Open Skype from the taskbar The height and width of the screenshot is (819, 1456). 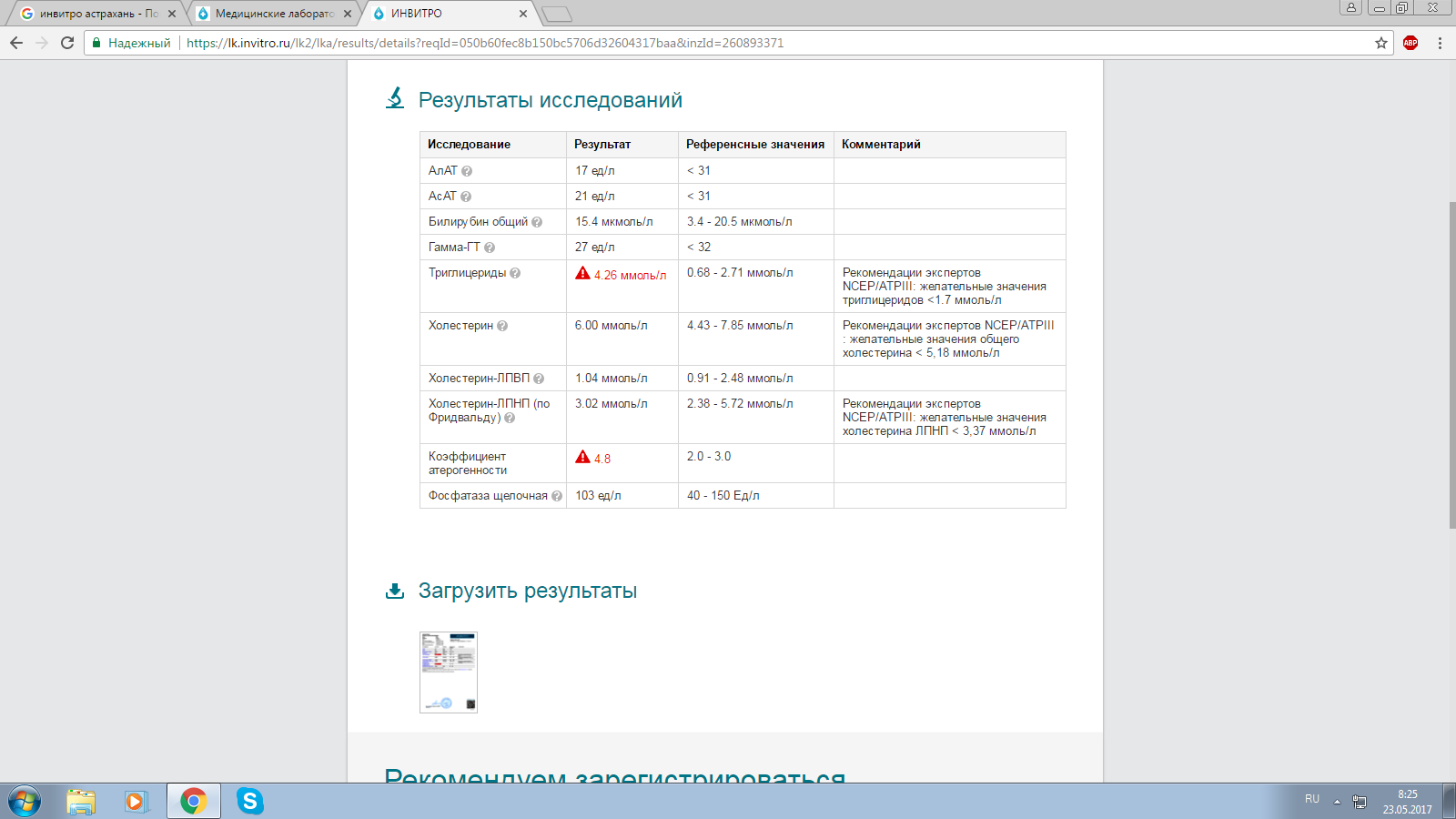tap(249, 801)
